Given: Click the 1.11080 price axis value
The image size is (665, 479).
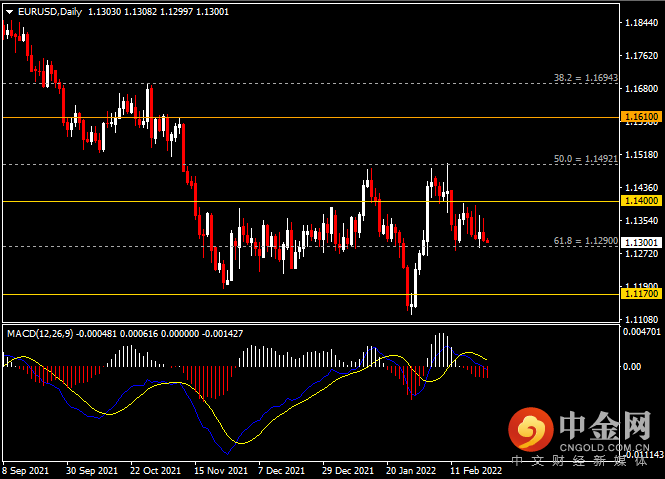Looking at the screenshot, I should tap(642, 319).
